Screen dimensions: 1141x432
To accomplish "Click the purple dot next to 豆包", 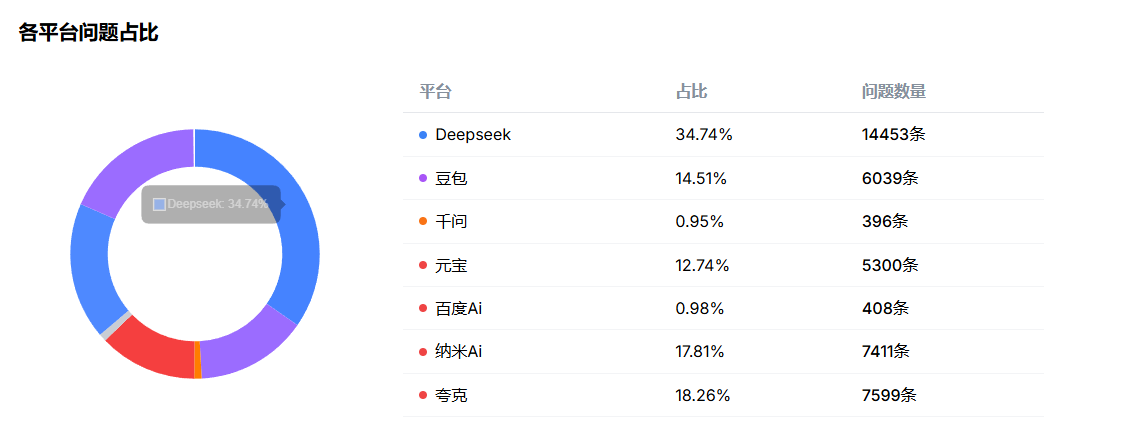I will tap(423, 179).
